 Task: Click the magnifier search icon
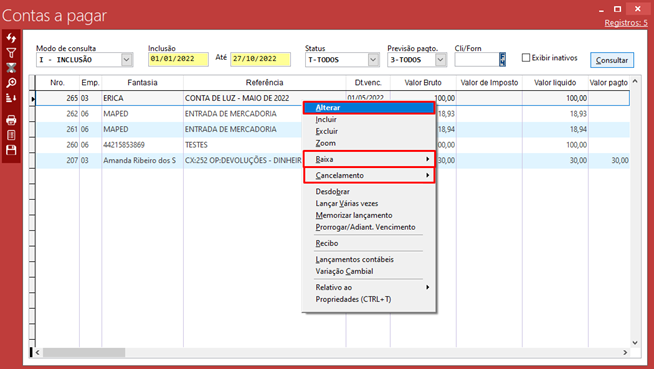tap(11, 83)
